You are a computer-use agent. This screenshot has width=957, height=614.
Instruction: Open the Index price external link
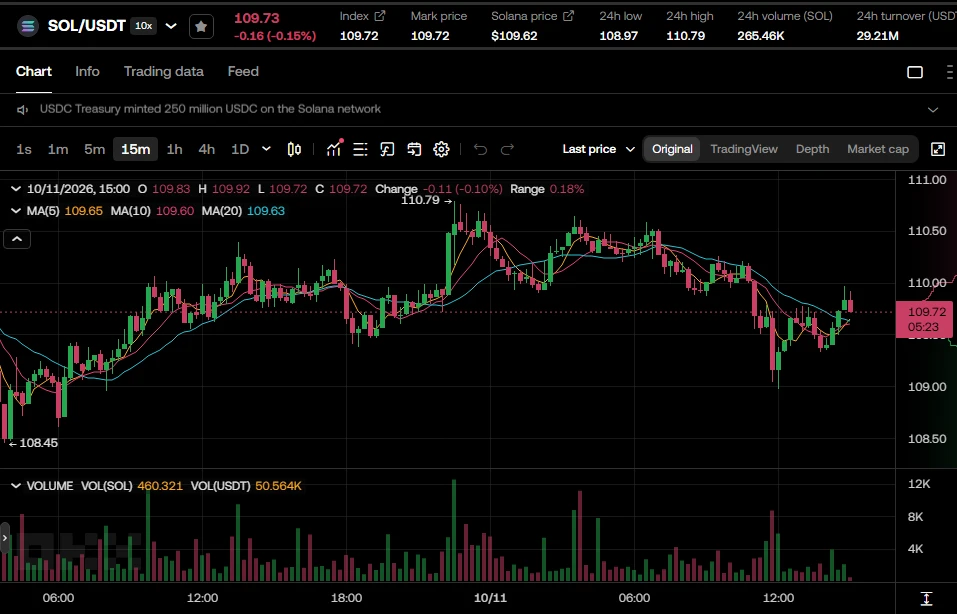point(380,16)
